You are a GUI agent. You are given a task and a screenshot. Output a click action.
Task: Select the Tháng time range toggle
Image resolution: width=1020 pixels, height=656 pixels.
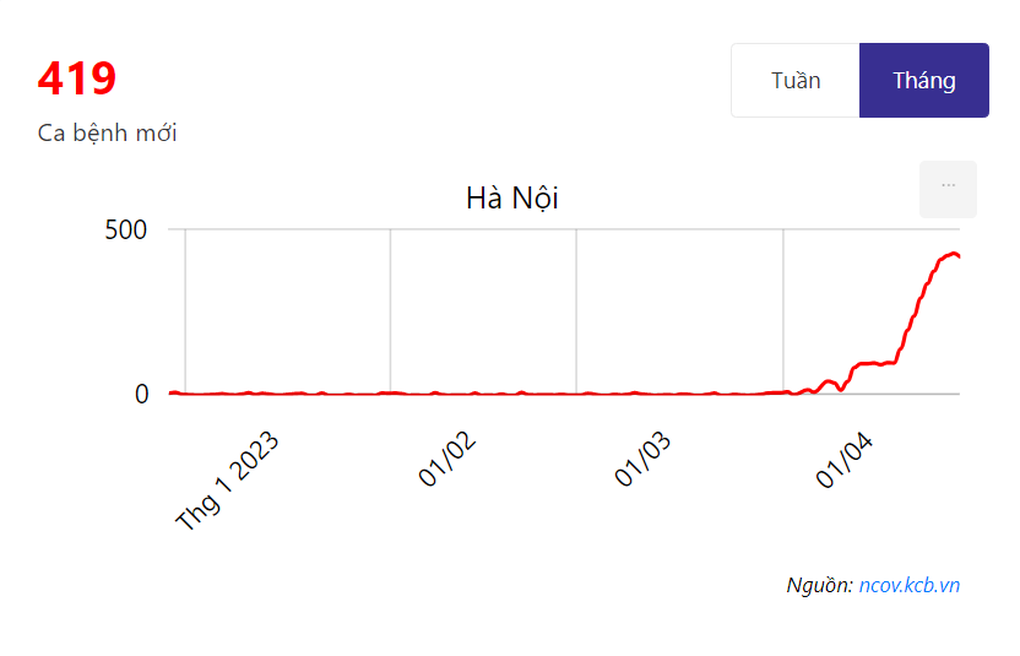924,81
